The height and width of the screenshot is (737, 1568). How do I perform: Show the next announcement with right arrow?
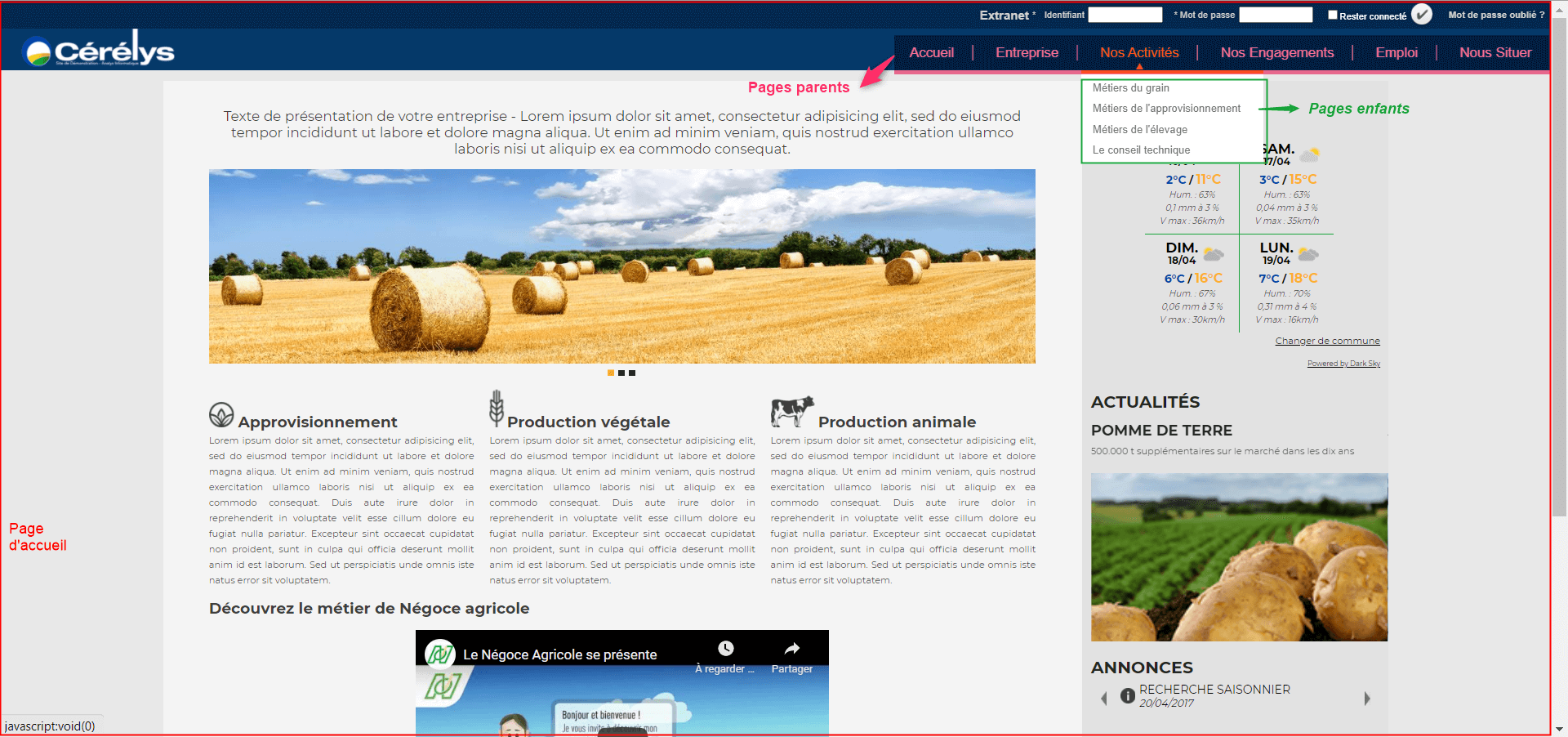[x=1367, y=699]
